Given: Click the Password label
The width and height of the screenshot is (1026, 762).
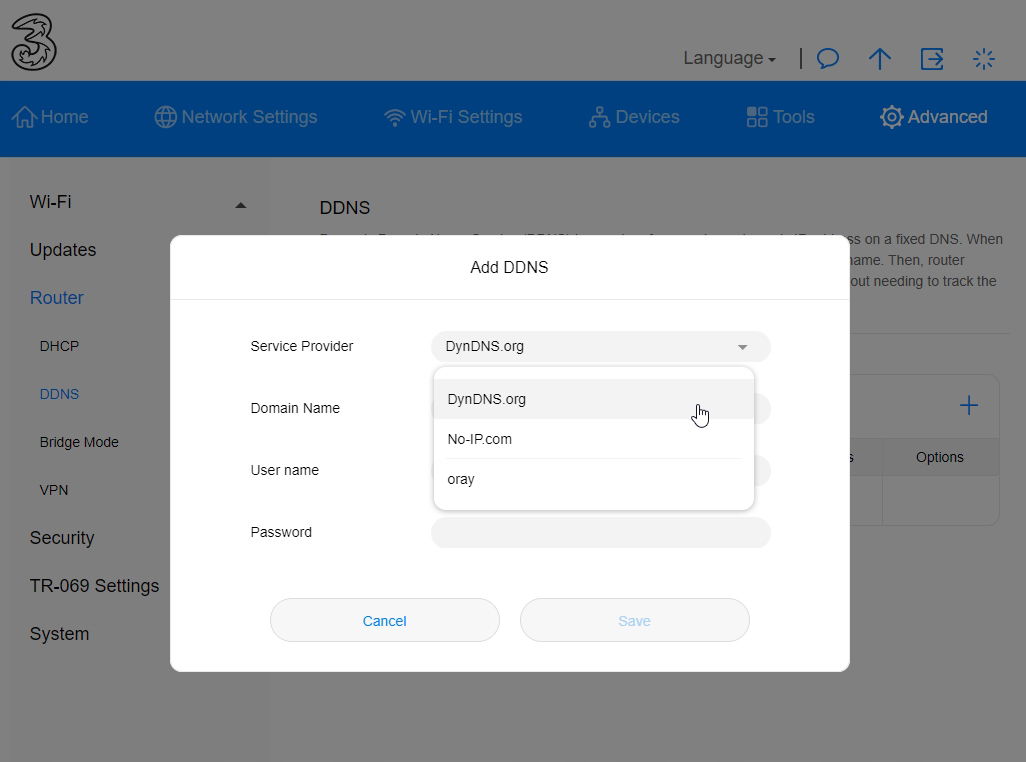Looking at the screenshot, I should click(x=281, y=532).
